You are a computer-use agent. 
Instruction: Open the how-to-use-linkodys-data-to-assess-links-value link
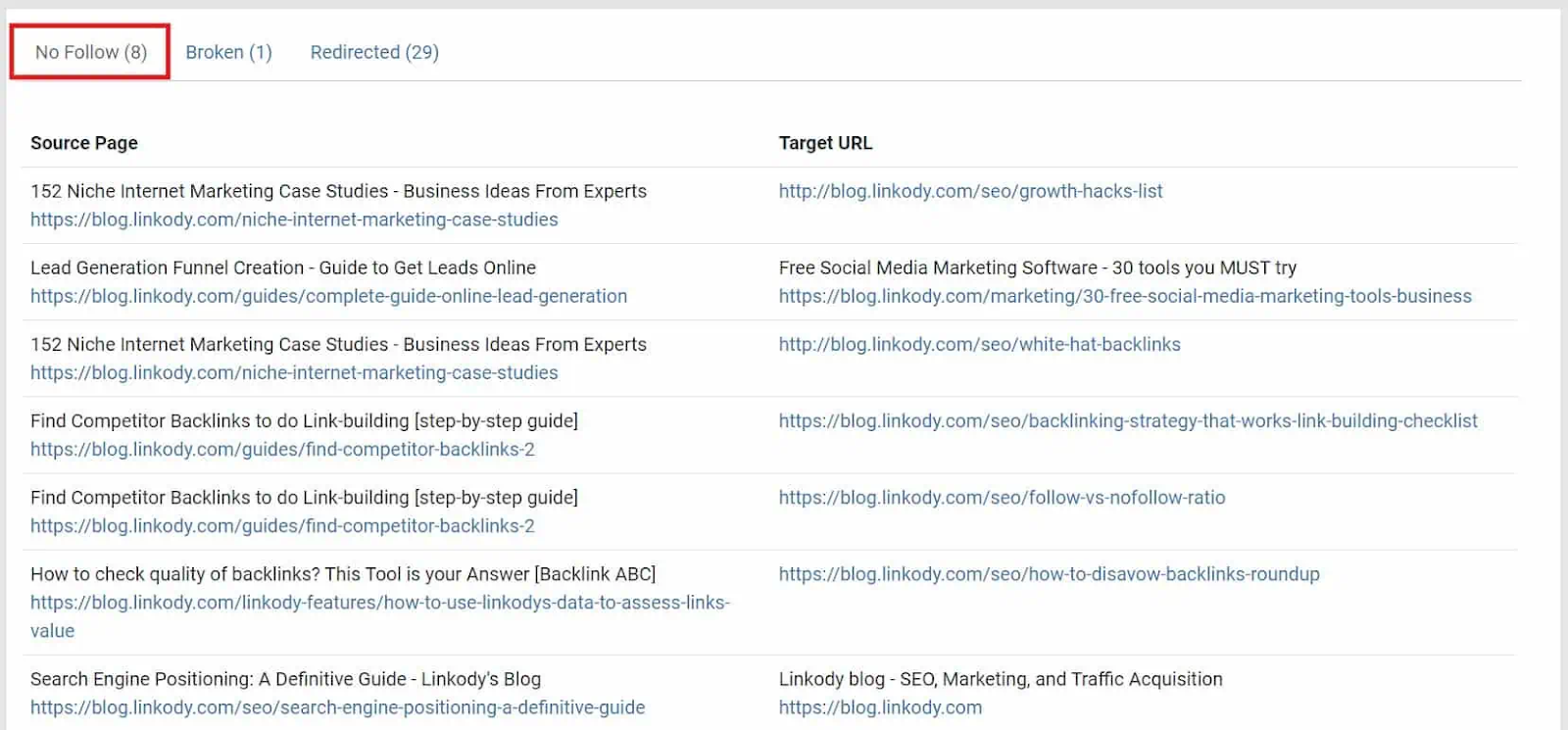pos(379,603)
